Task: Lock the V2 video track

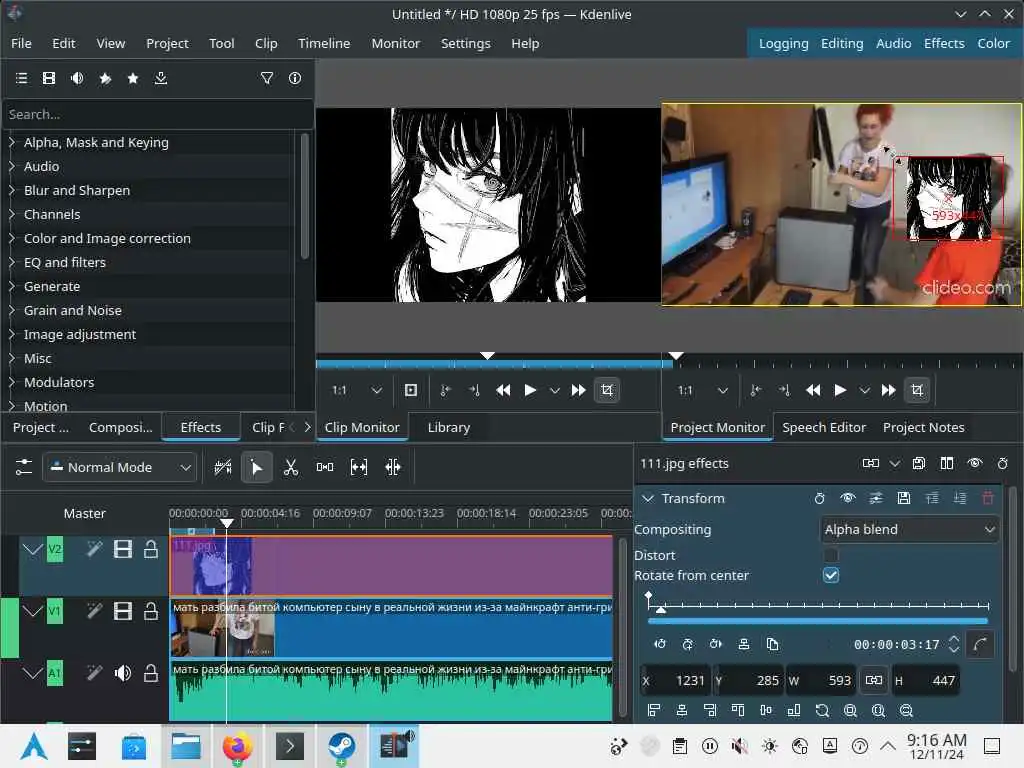Action: tap(151, 549)
